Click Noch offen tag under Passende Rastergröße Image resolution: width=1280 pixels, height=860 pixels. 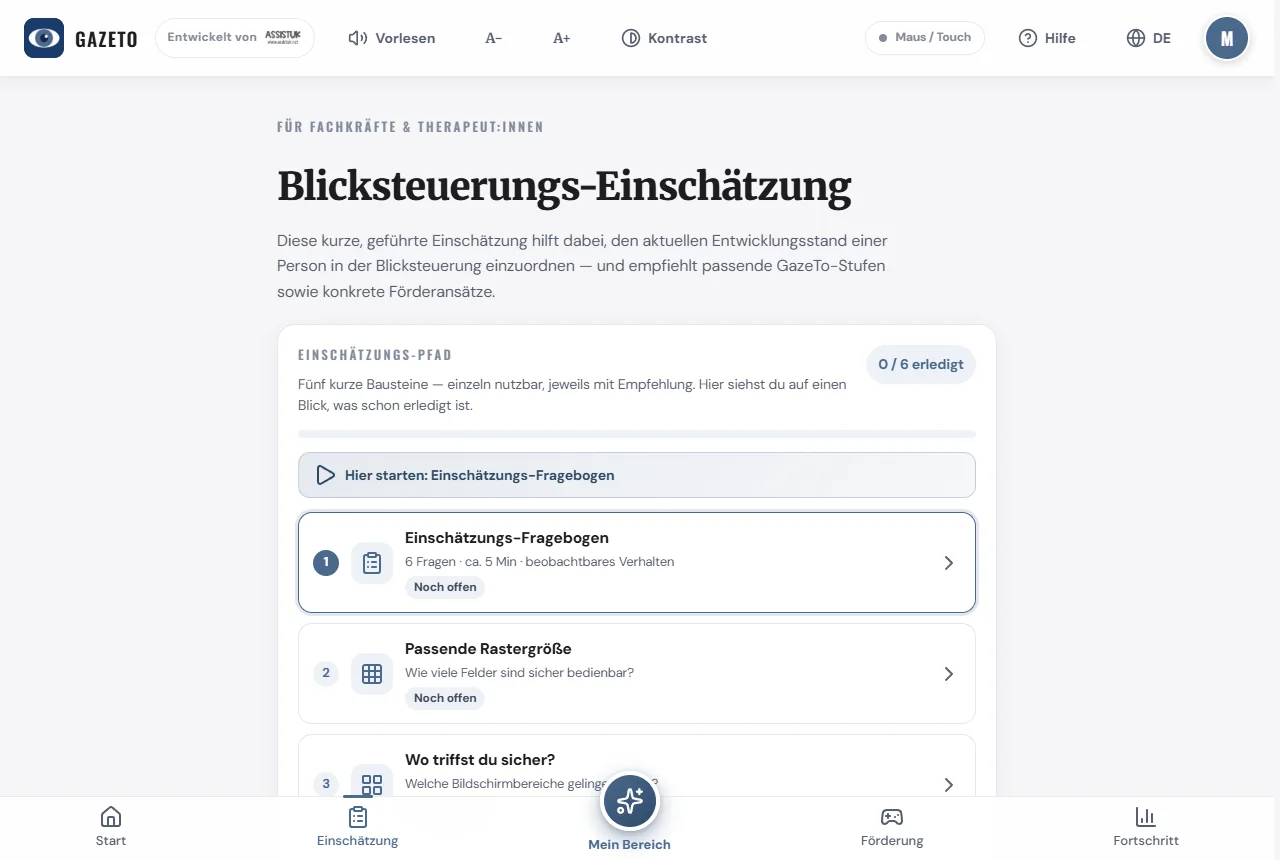[445, 698]
